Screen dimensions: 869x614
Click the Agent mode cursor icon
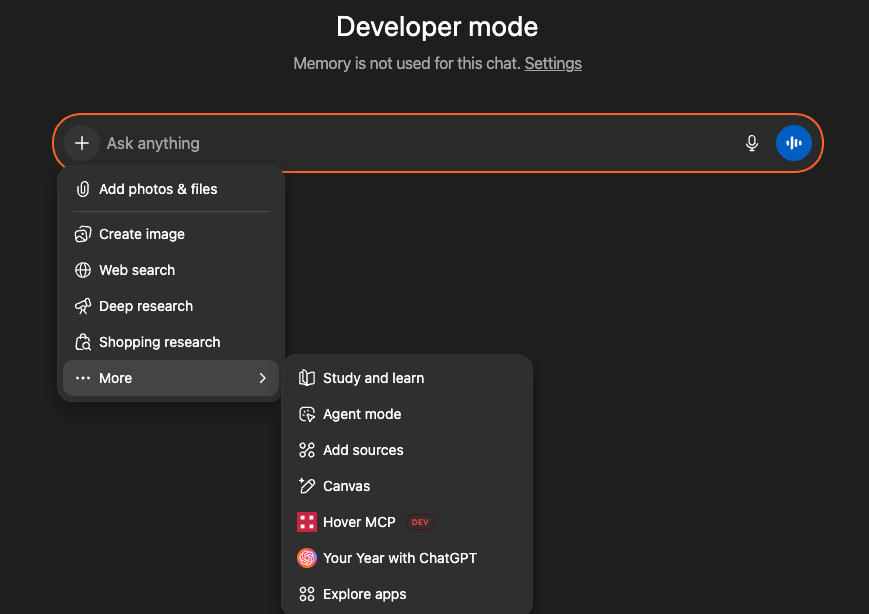point(306,414)
